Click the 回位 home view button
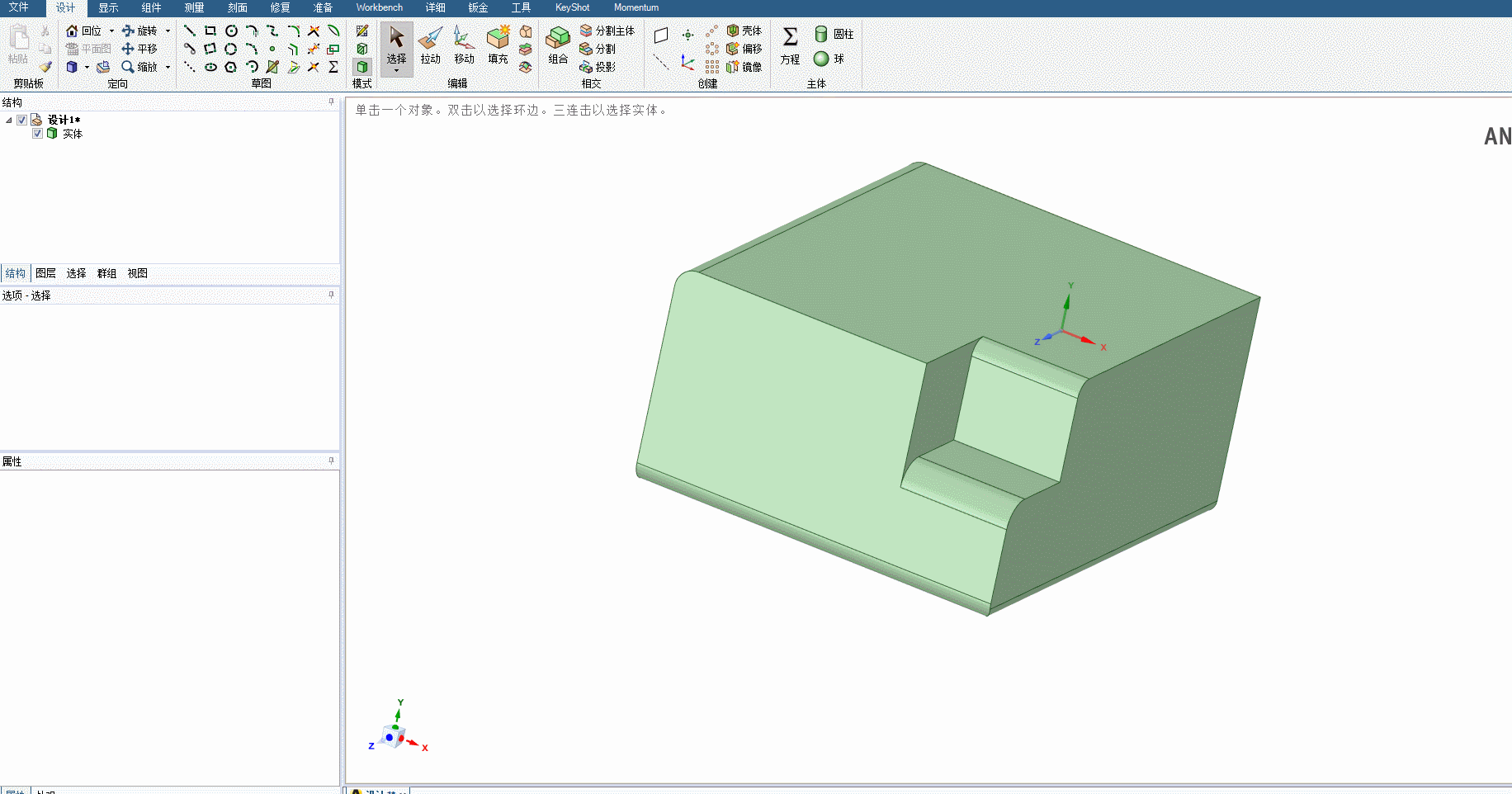The height and width of the screenshot is (794, 1512). (83, 31)
